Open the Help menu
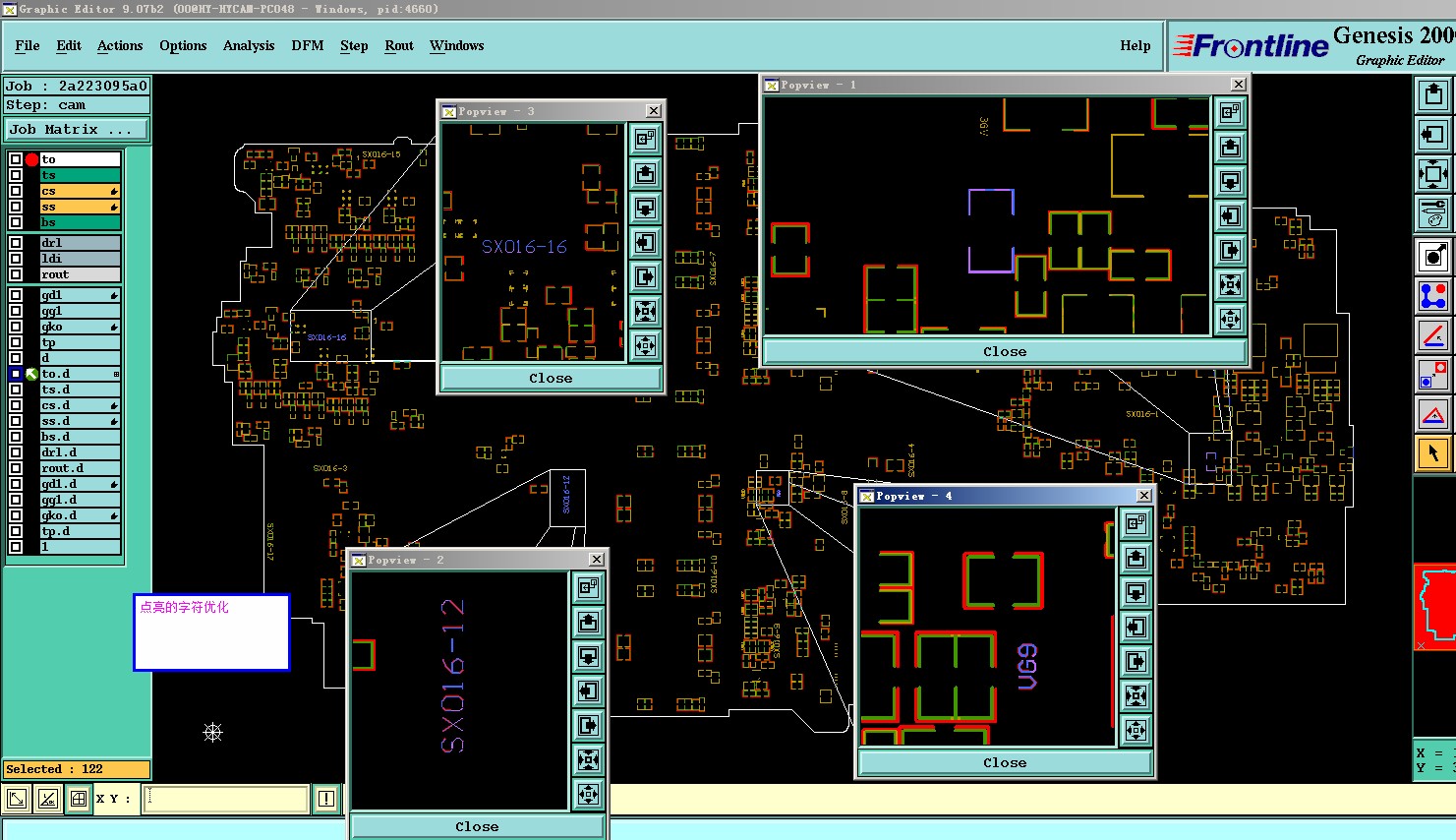 click(x=1136, y=46)
